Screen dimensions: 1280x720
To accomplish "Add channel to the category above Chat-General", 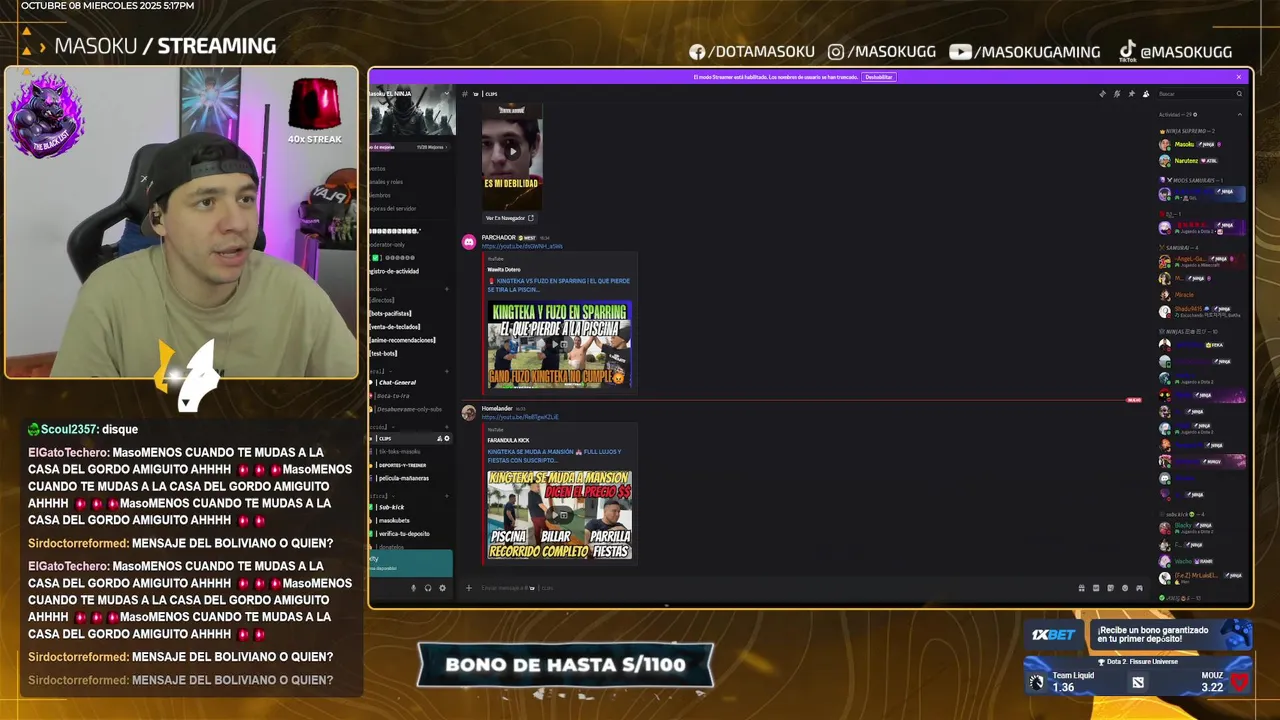I will click(x=447, y=371).
